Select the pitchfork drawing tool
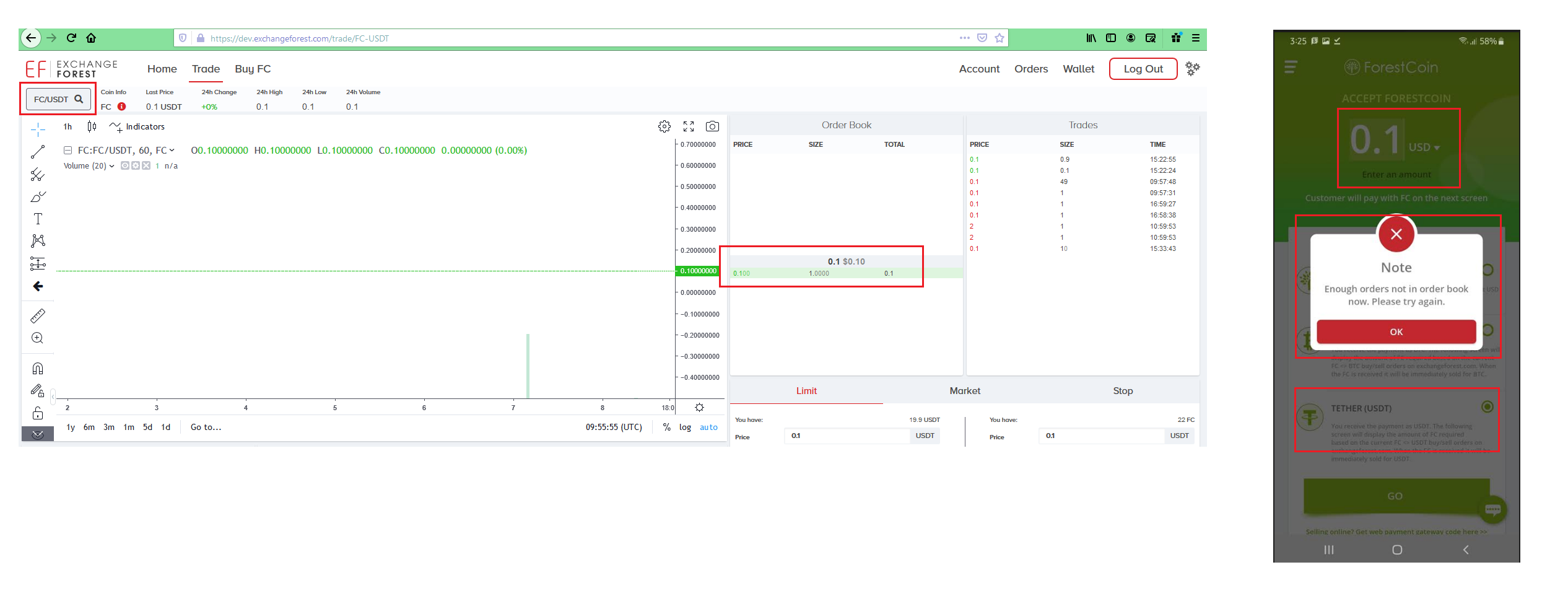Image resolution: width=1568 pixels, height=601 pixels. 38,175
